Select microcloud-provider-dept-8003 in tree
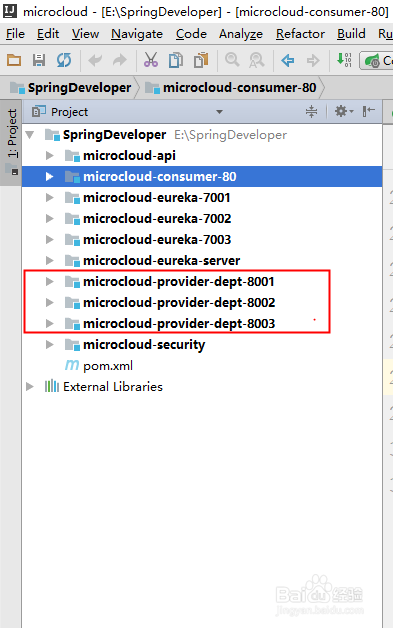Viewport: 393px width, 628px height. pos(202,323)
